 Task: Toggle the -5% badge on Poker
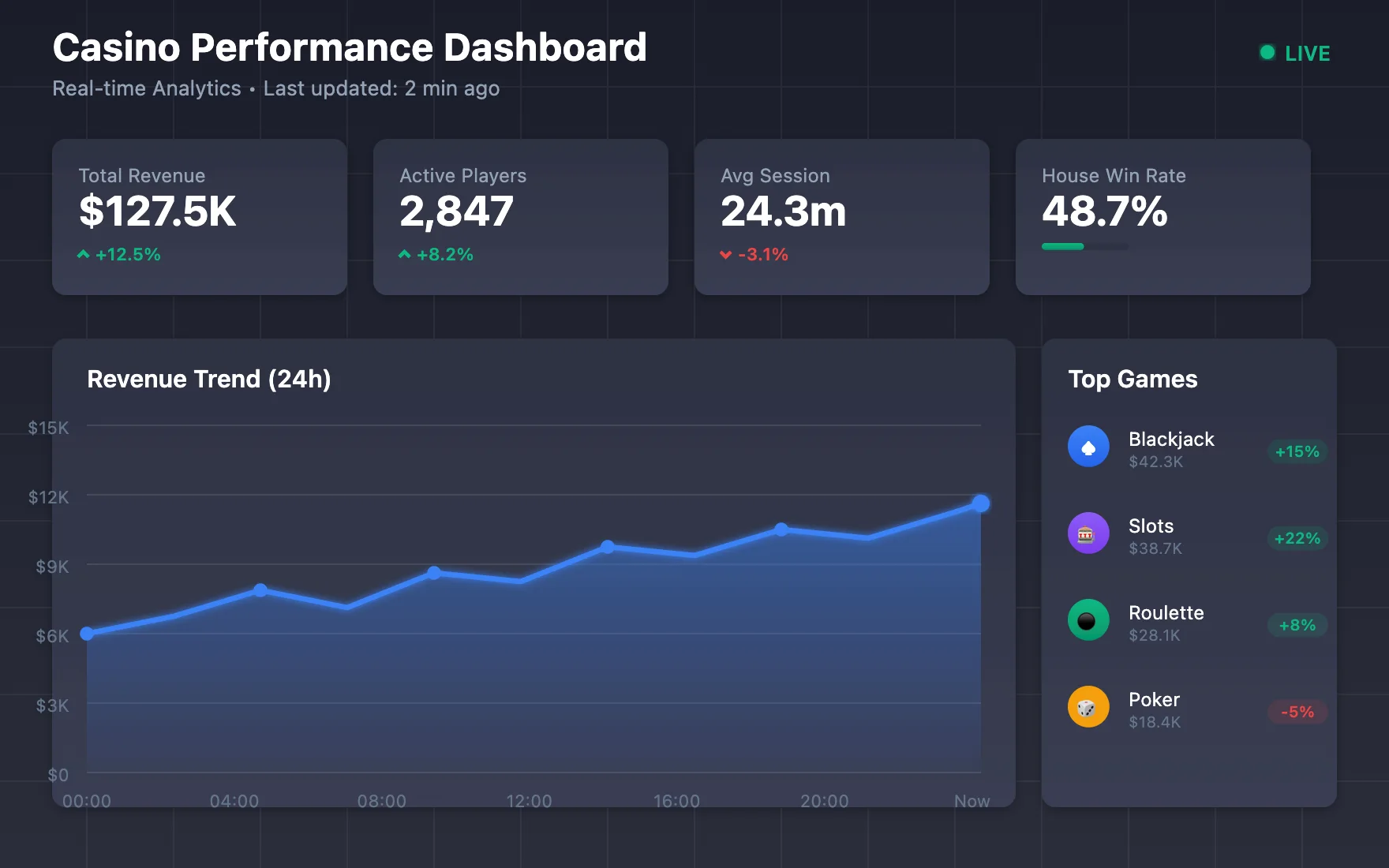(1297, 712)
